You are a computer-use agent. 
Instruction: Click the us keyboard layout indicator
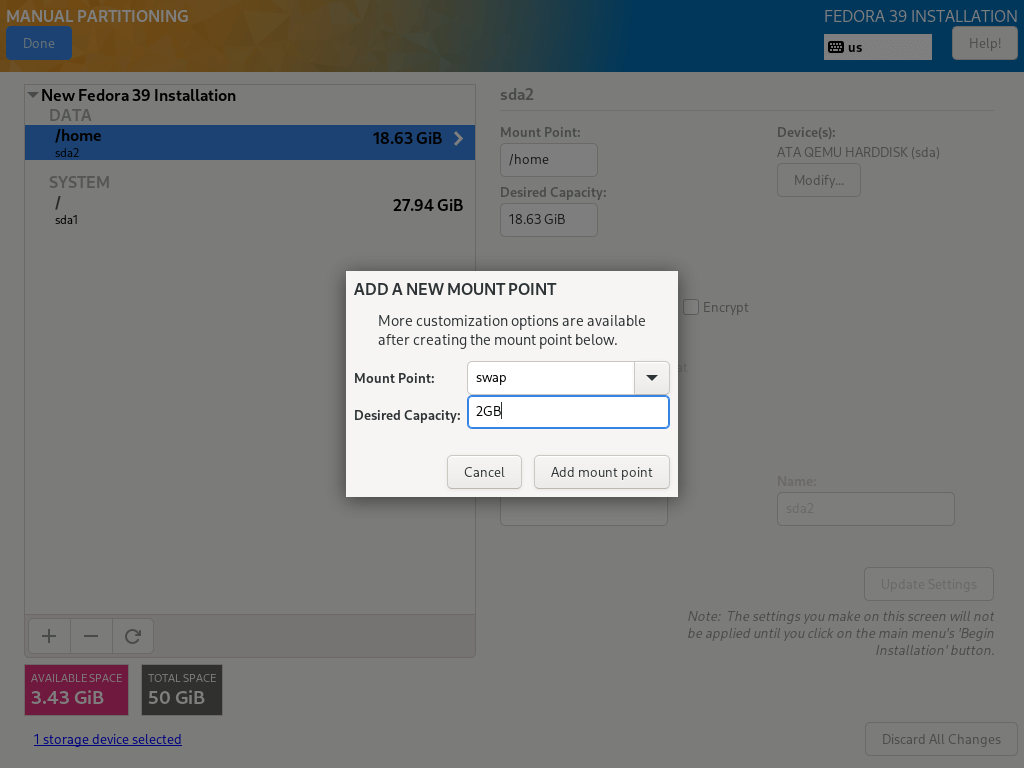click(877, 47)
